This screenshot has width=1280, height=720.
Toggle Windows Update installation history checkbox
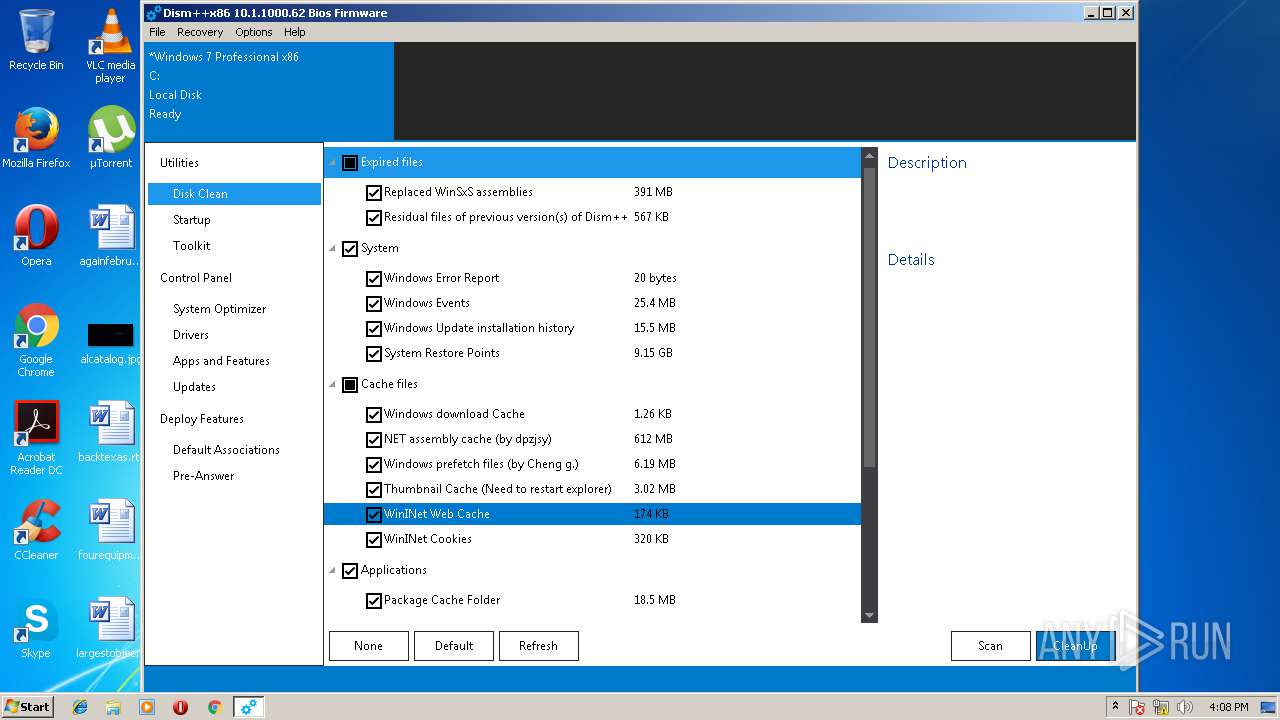click(374, 328)
